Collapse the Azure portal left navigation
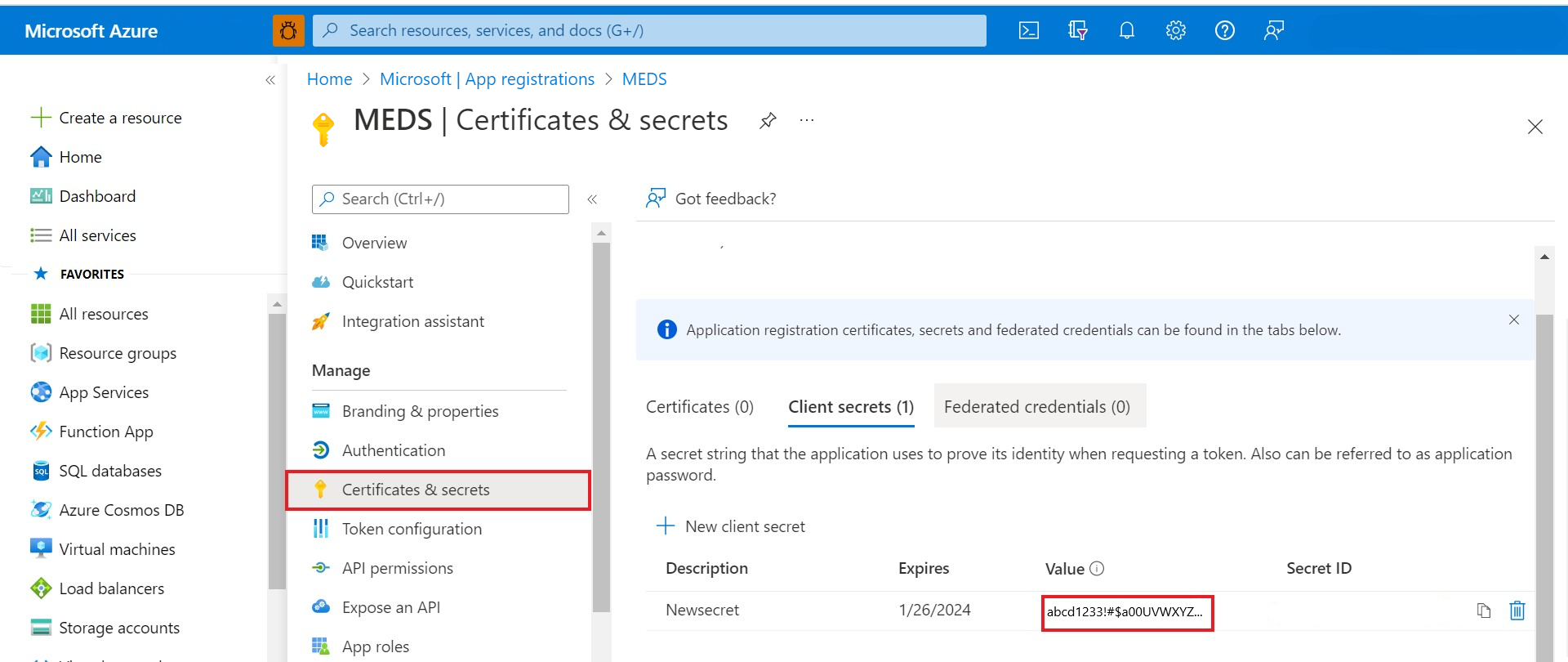This screenshot has width=1568, height=662. pyautogui.click(x=270, y=80)
